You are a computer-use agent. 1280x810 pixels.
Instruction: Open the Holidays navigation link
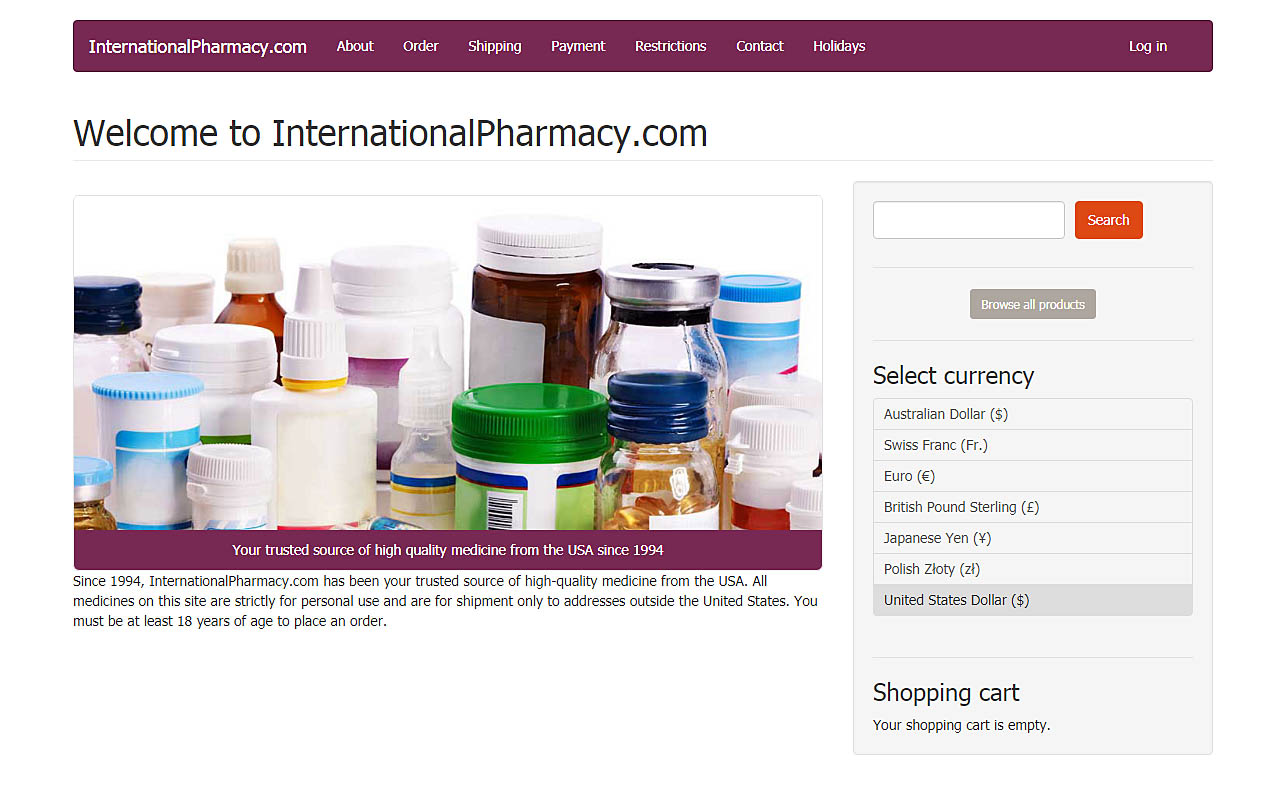(839, 46)
